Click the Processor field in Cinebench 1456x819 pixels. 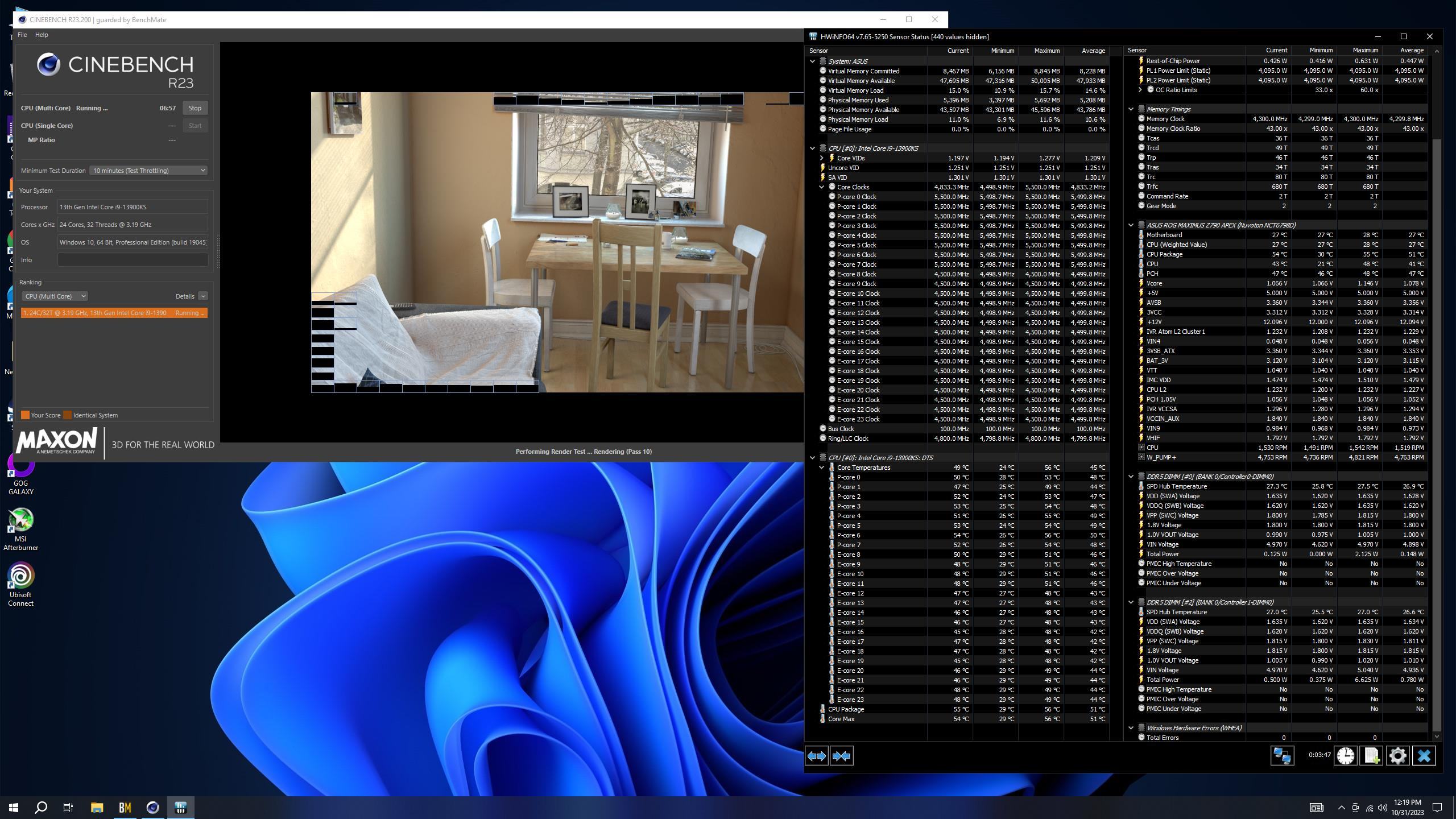coord(133,207)
